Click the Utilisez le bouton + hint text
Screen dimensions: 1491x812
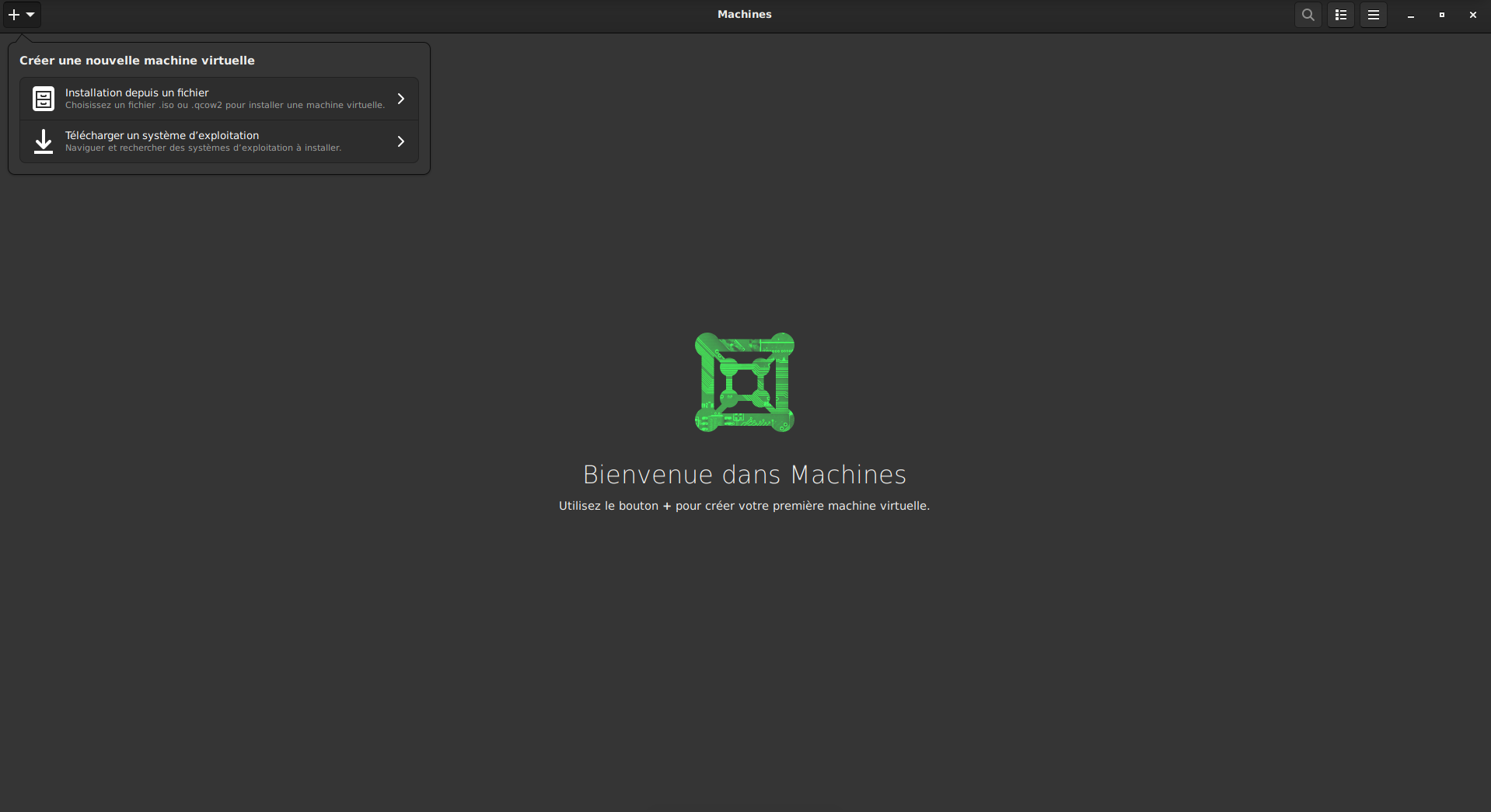[744, 506]
